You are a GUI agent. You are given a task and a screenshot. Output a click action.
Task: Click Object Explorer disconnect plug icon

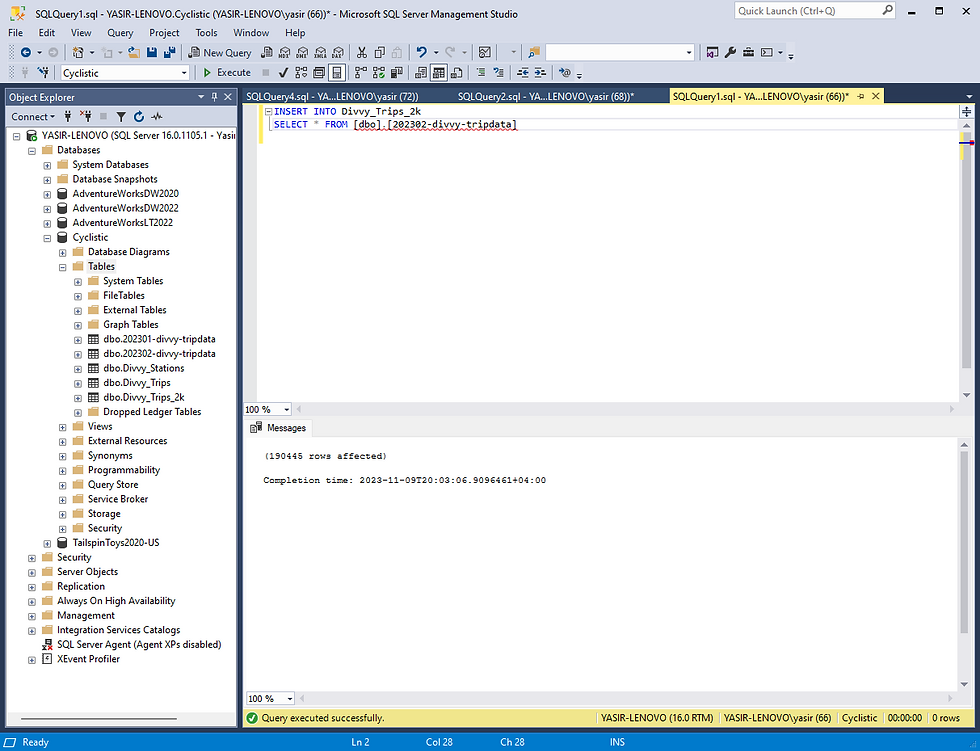click(86, 116)
